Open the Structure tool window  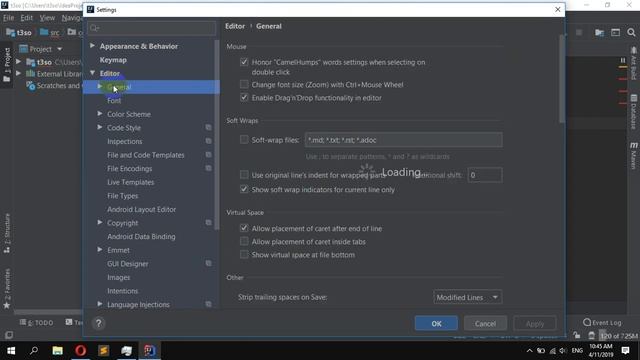[x=7, y=233]
